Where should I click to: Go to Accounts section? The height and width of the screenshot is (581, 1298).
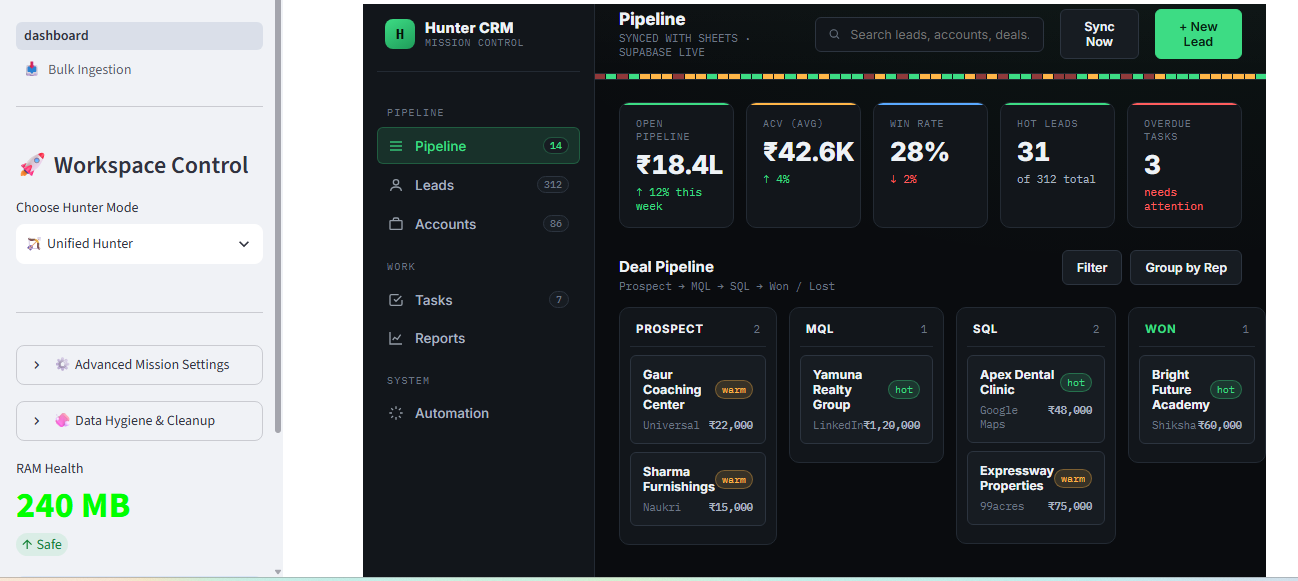point(478,224)
